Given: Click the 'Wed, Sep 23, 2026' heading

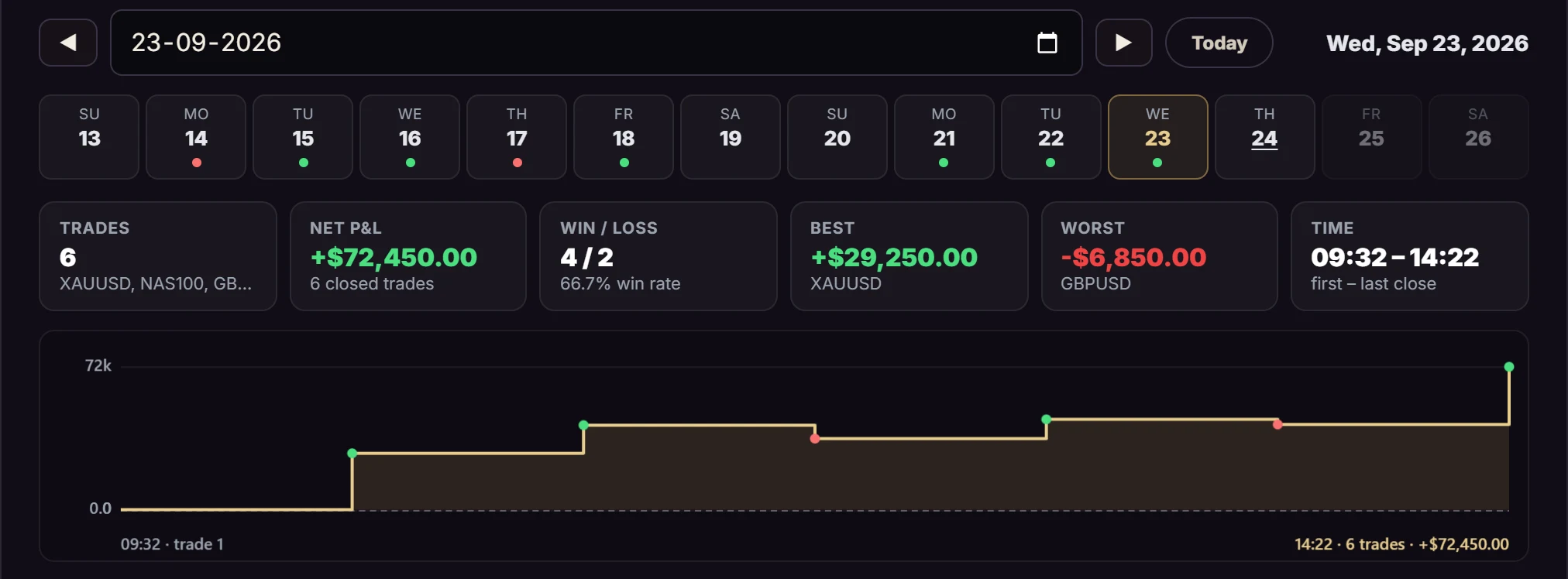Looking at the screenshot, I should coord(1427,43).
